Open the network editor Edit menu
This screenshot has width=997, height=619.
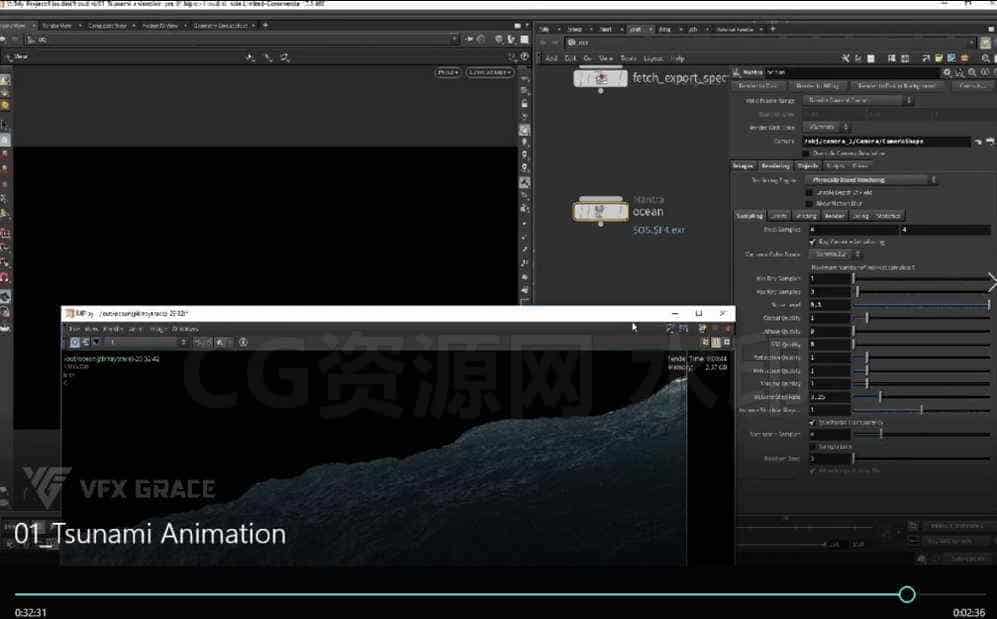pos(570,58)
